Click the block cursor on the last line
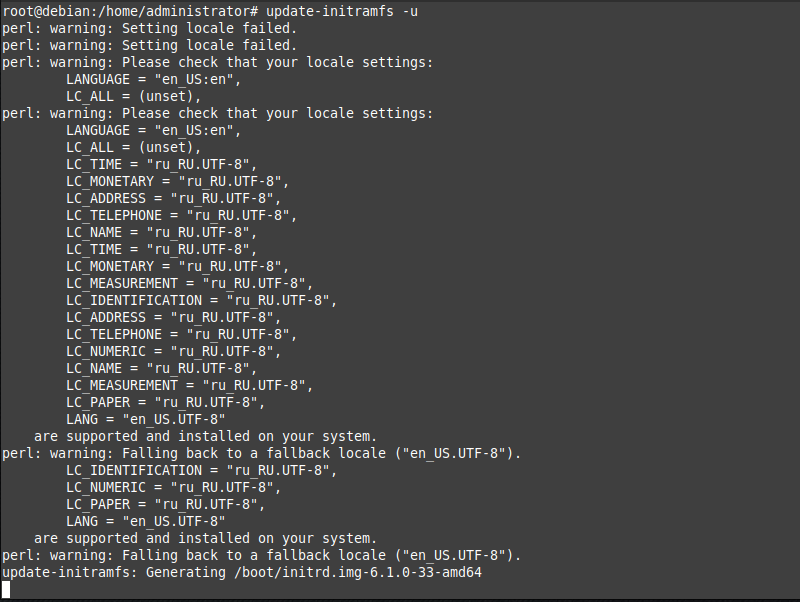800x602 pixels. 6,589
